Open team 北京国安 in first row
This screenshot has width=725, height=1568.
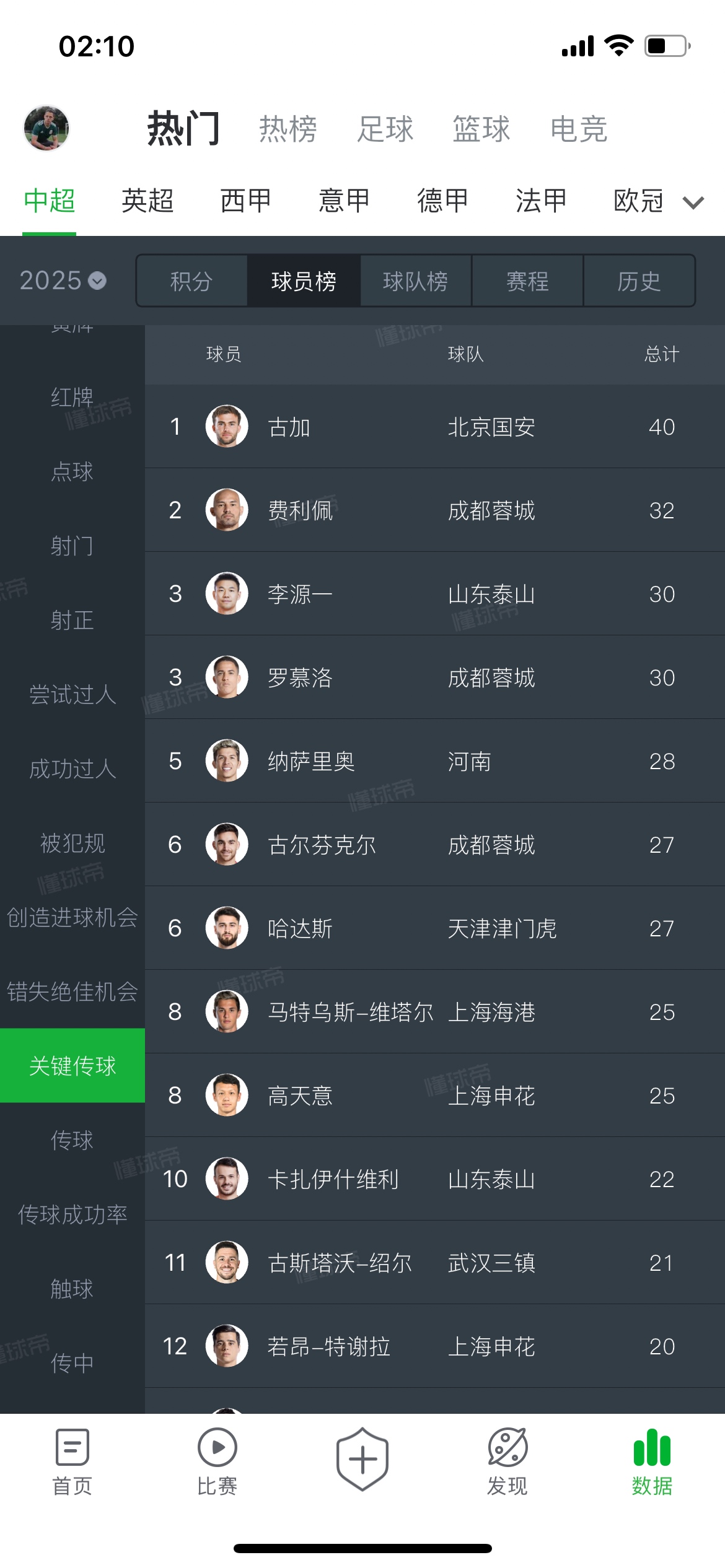click(x=491, y=427)
